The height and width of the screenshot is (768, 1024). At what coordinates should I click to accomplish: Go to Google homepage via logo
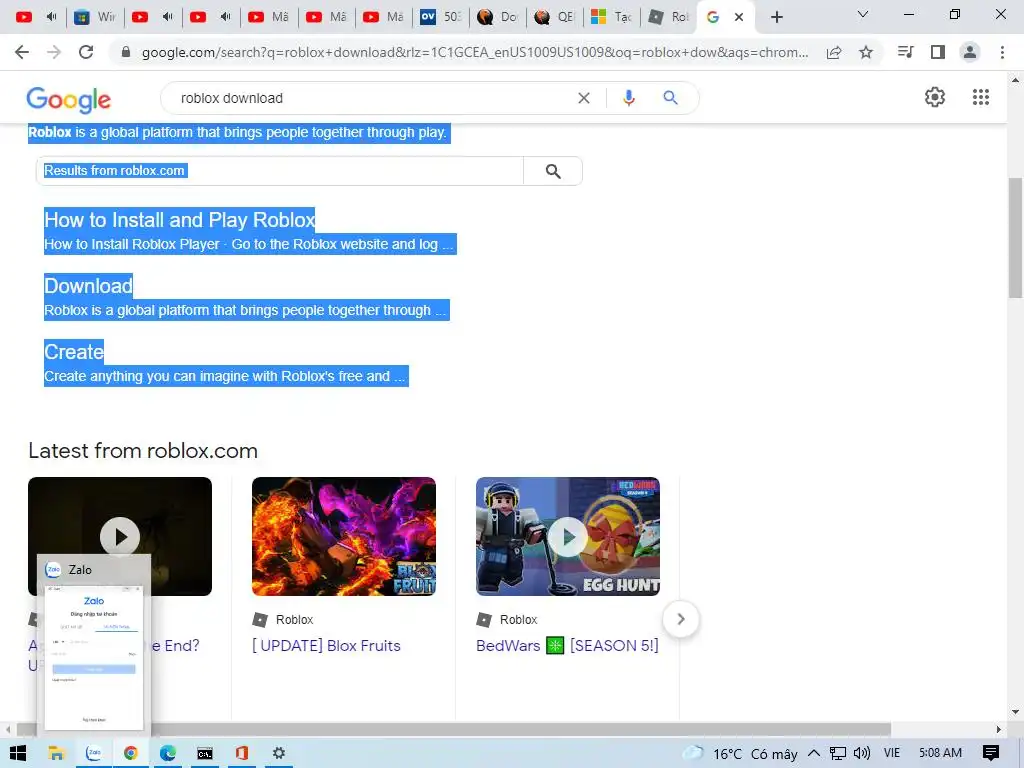(69, 99)
